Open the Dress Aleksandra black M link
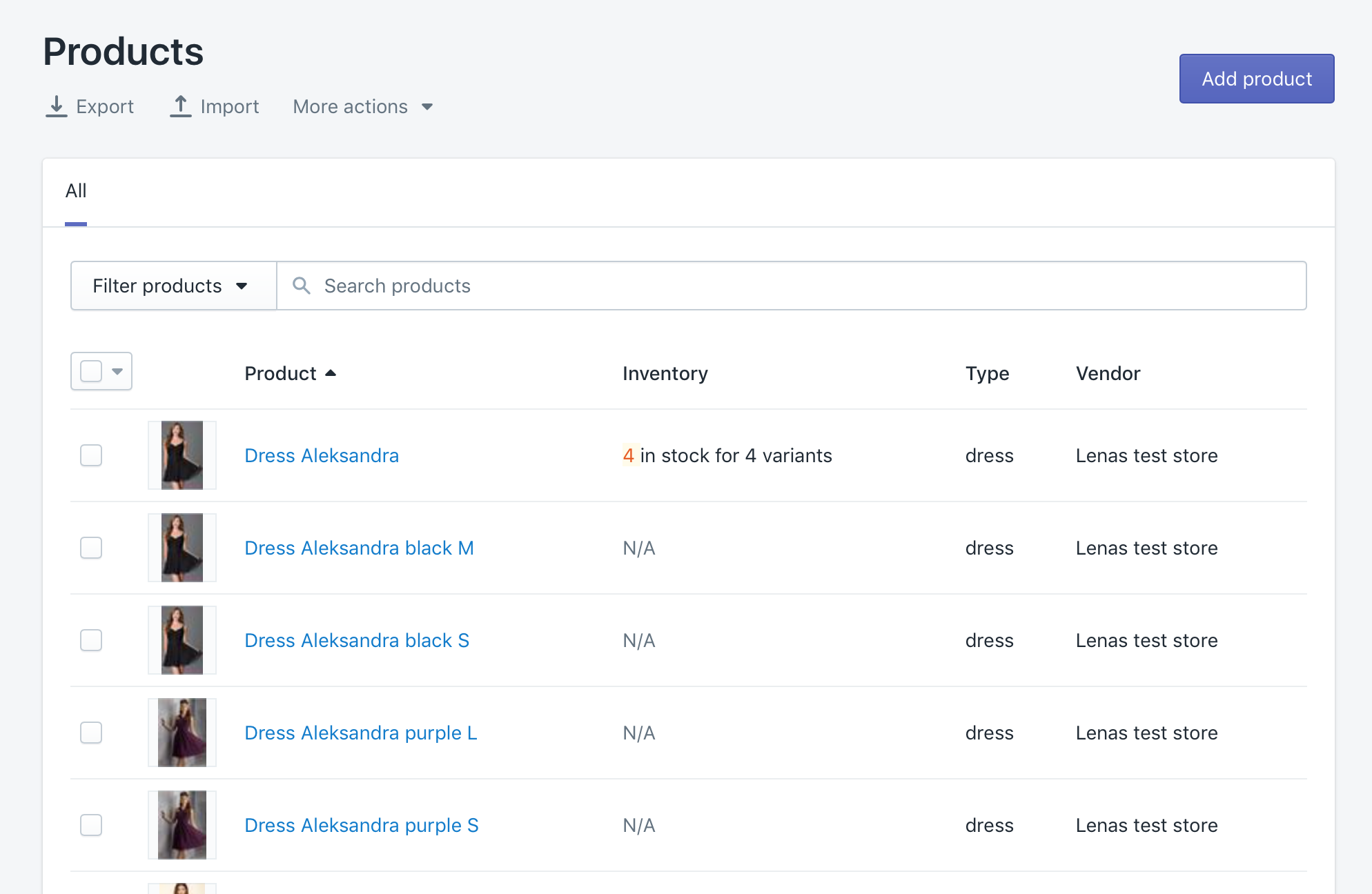The image size is (1372, 894). coord(359,548)
